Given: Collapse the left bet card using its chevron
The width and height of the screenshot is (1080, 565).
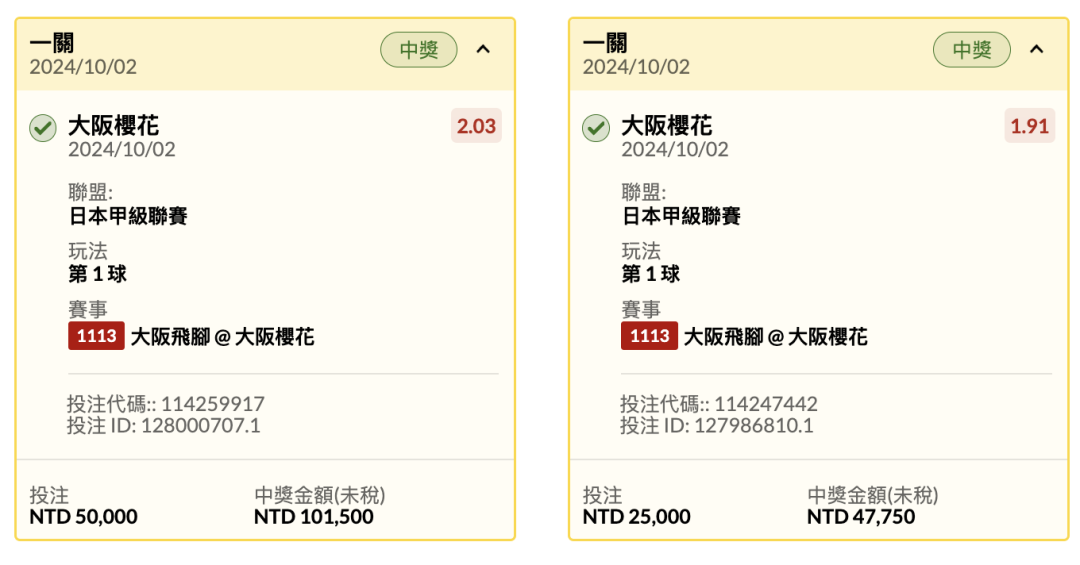Looking at the screenshot, I should coord(484,50).
